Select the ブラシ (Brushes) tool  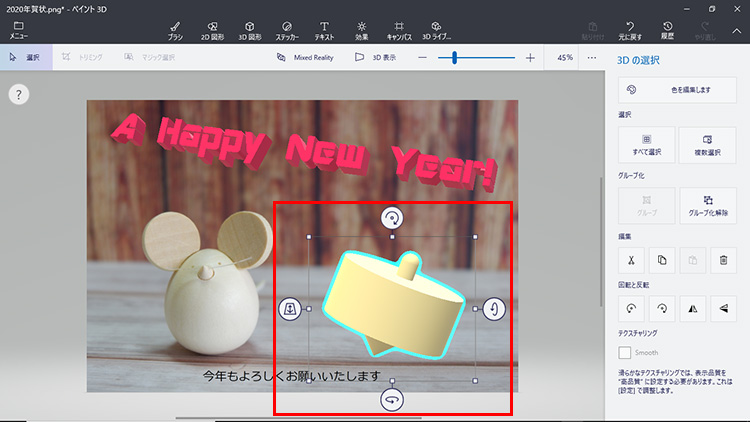click(175, 30)
